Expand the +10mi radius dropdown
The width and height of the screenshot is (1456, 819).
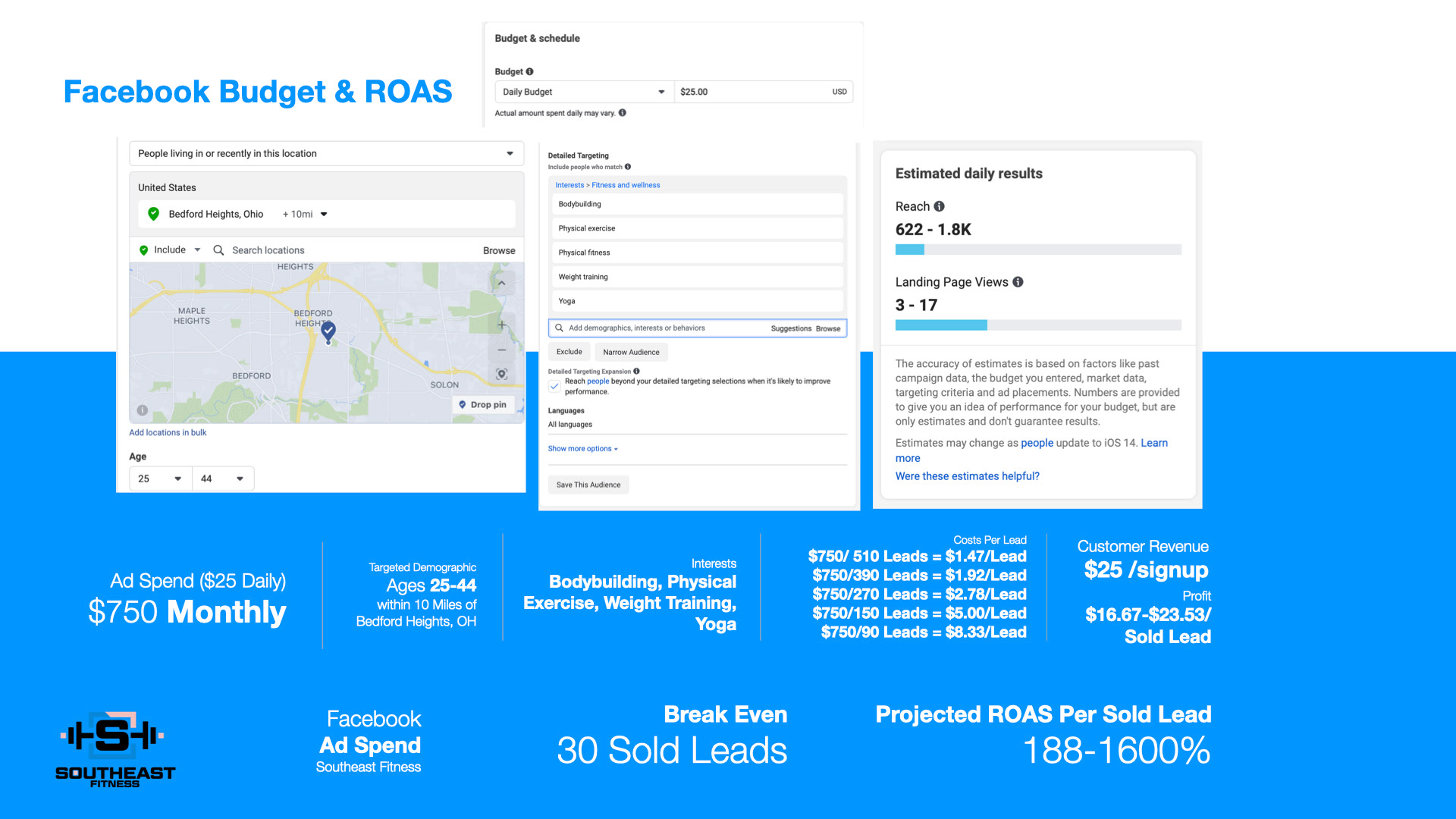pos(305,214)
